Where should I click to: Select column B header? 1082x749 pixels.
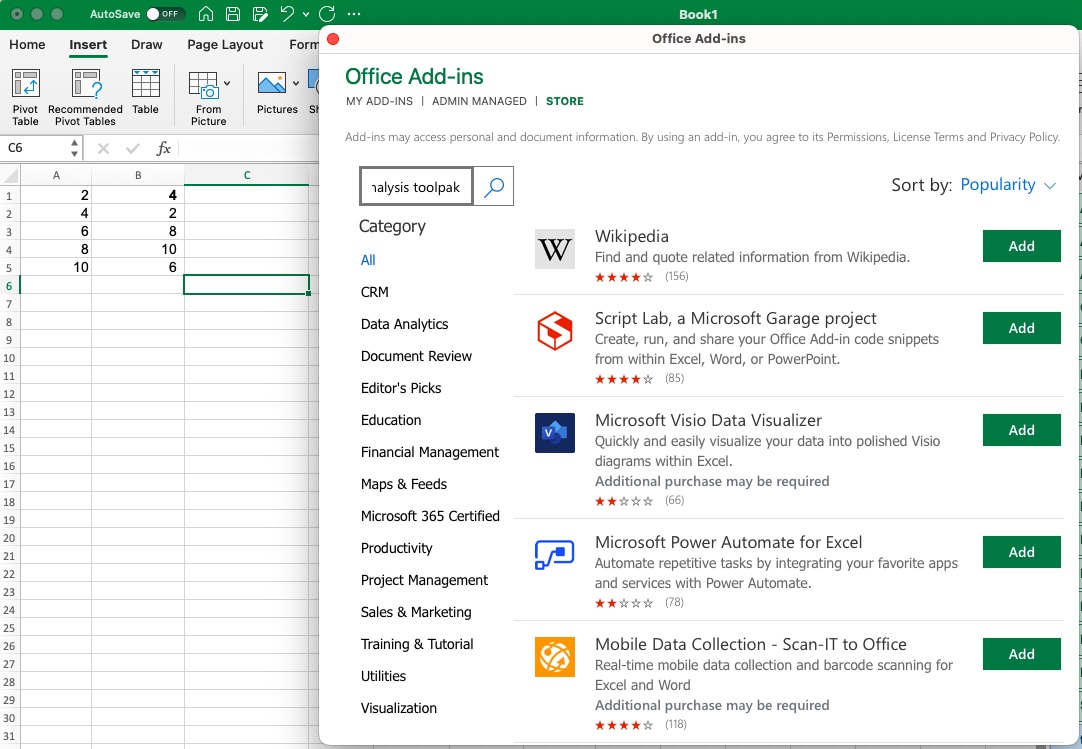138,175
